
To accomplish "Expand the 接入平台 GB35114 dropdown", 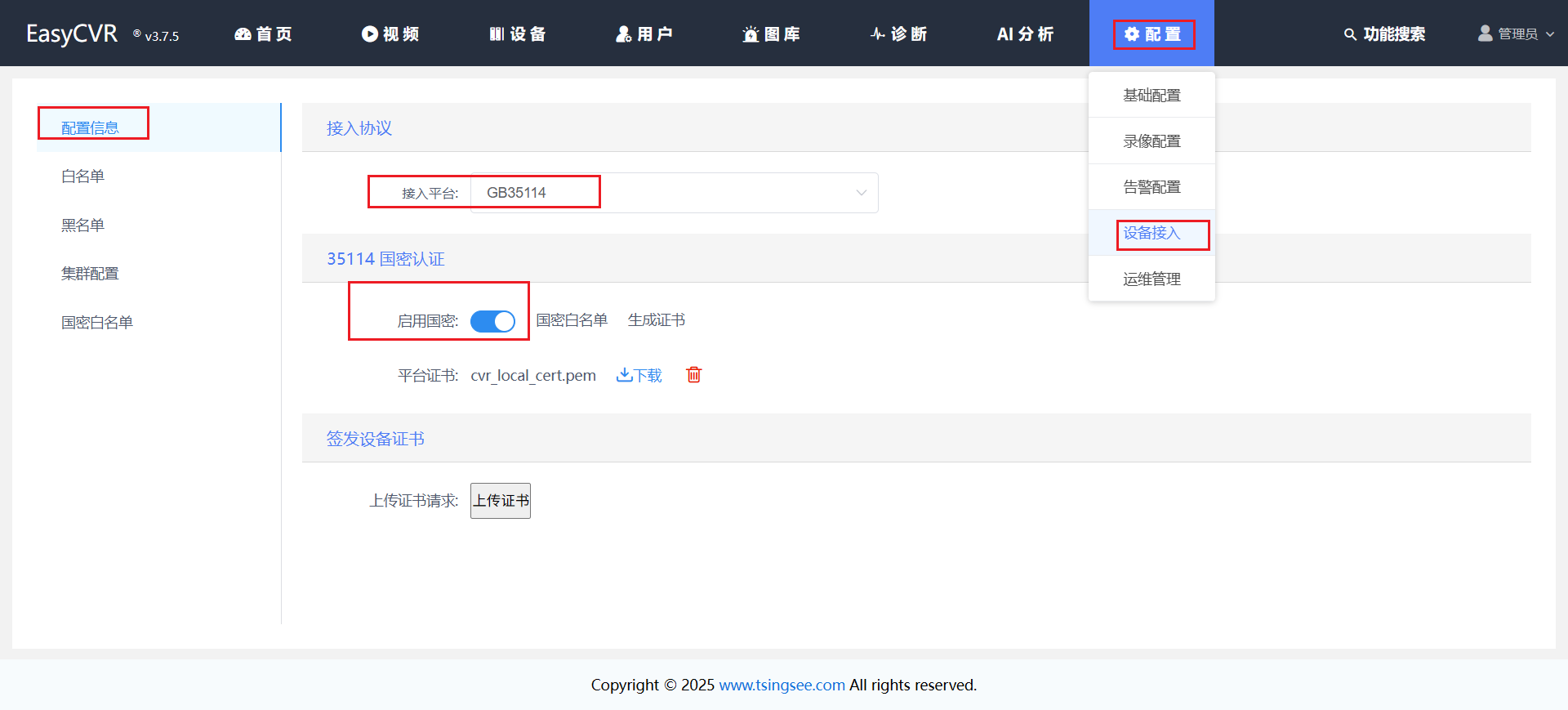I will tap(674, 193).
